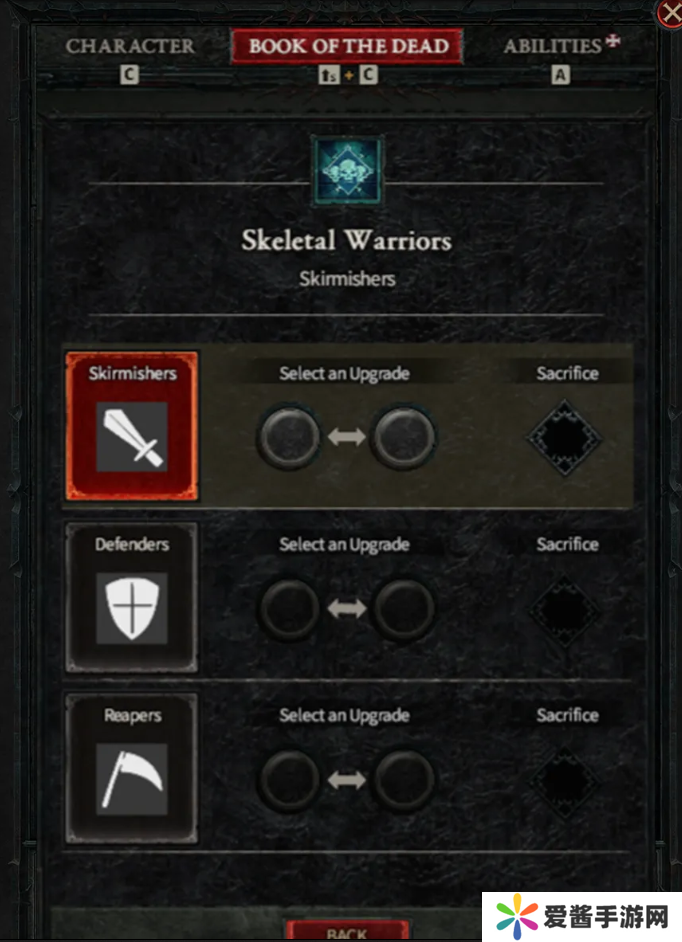682x942 pixels.
Task: Choose the left Defenders upgrade circle
Action: [x=289, y=609]
